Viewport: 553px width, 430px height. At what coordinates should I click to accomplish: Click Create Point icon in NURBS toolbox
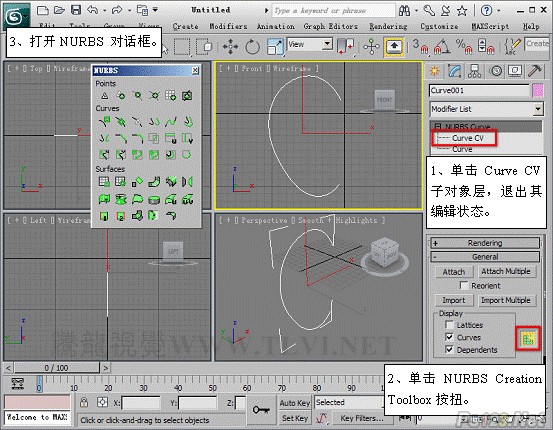[x=104, y=96]
